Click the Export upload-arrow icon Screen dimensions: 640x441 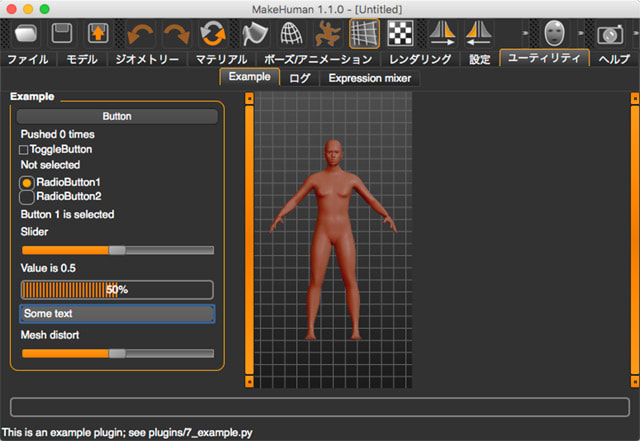(98, 33)
